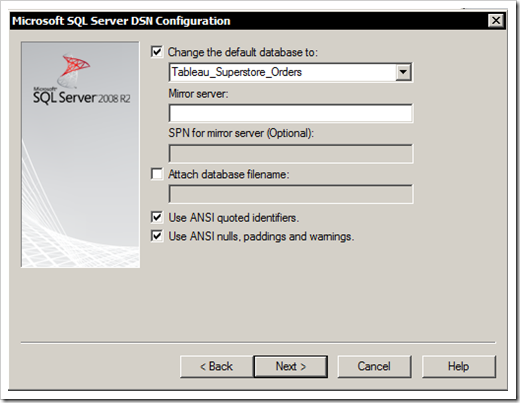Image resolution: width=520 pixels, height=403 pixels.
Task: Cancel the DSN configuration
Action: [x=374, y=366]
